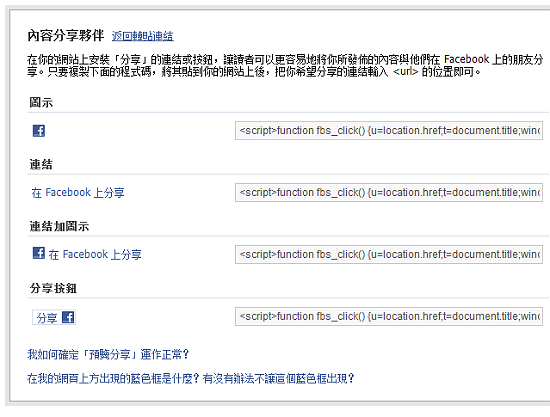Click the Facebook icon under 圖示 section
Screen dimensions: 550x417
click(x=39, y=130)
